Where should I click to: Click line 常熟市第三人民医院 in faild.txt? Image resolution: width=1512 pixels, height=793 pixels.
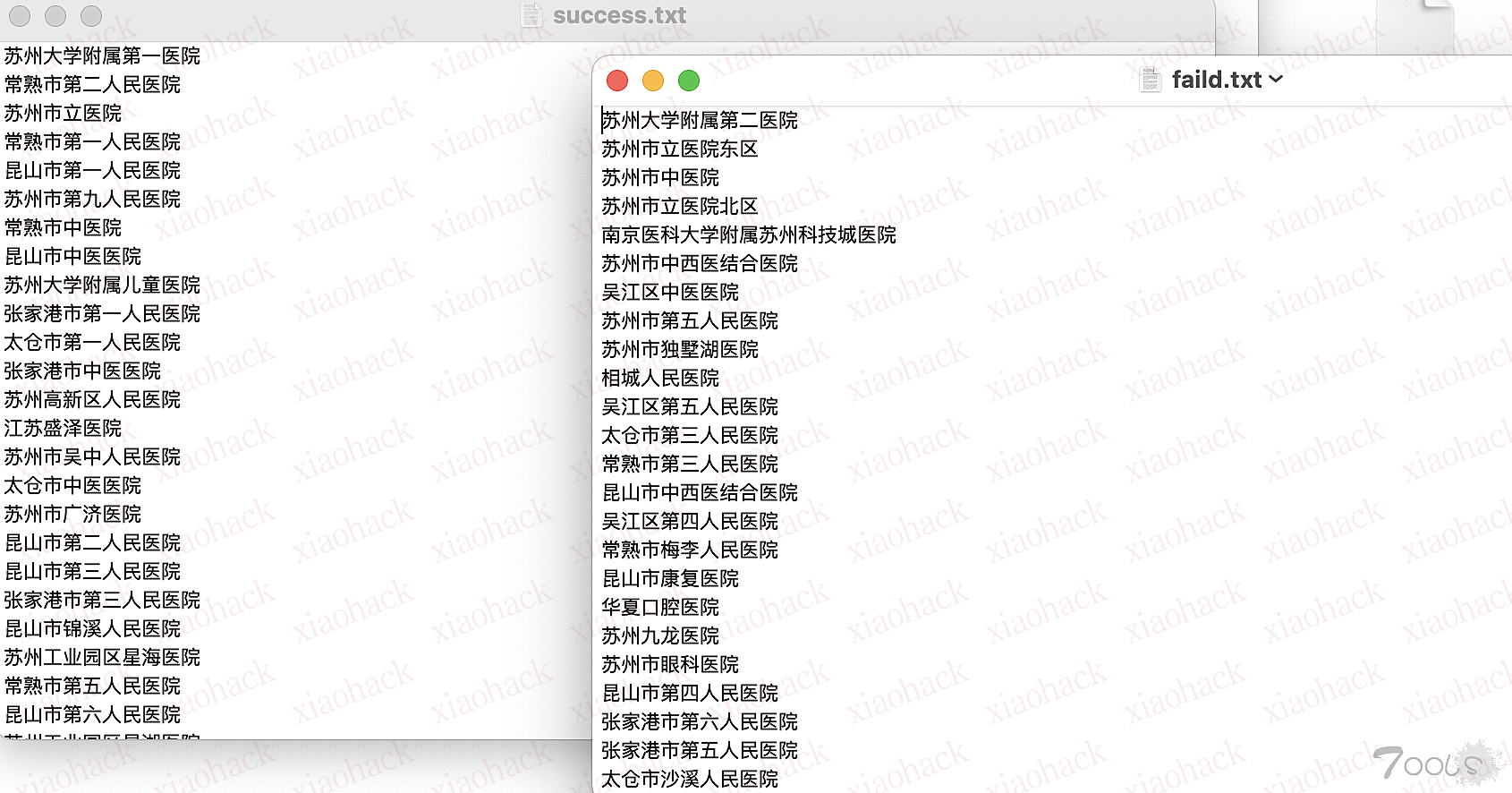(x=690, y=464)
